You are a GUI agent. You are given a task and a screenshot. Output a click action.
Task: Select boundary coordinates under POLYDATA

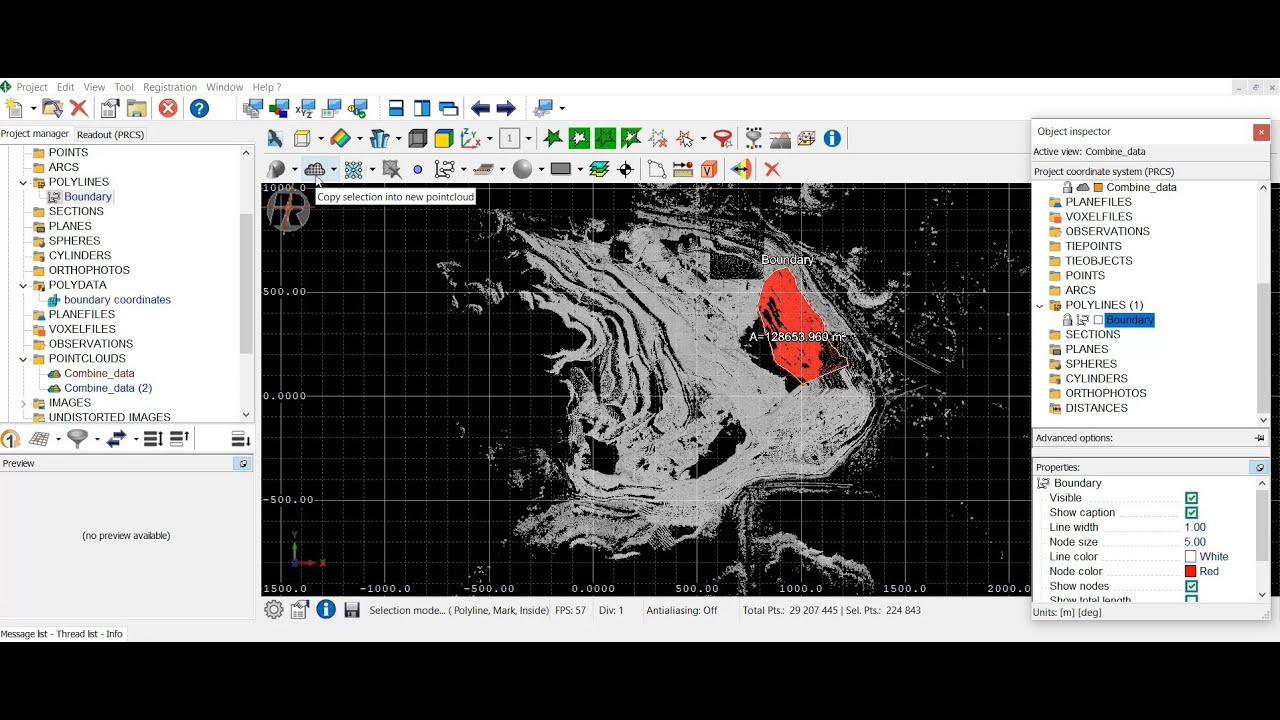117,300
